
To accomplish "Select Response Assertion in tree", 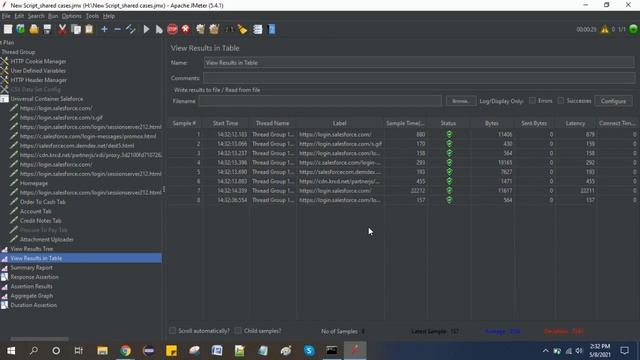I will pyautogui.click(x=34, y=277).
